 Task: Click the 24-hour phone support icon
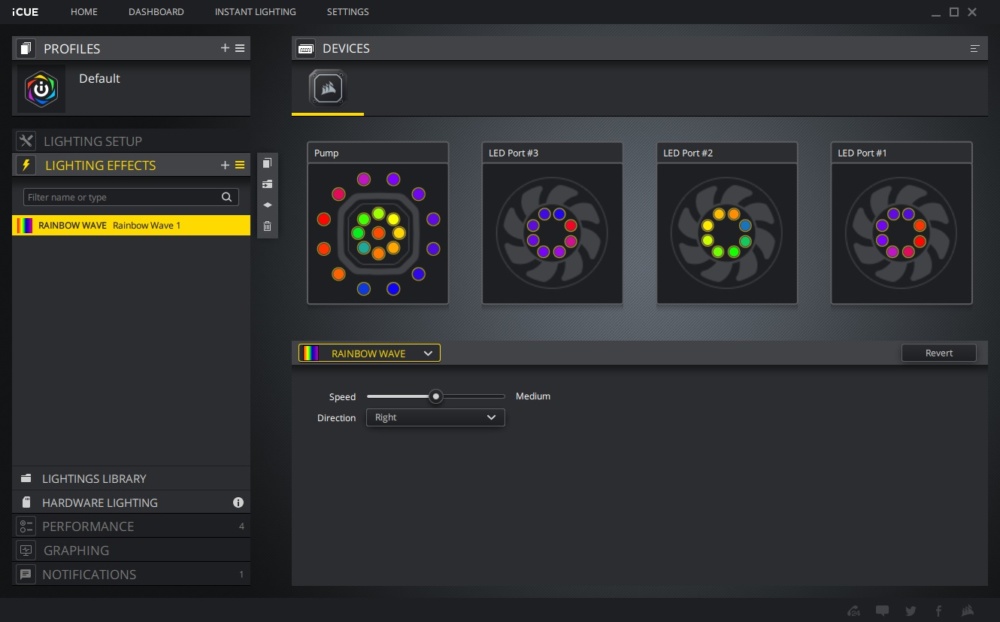853,611
